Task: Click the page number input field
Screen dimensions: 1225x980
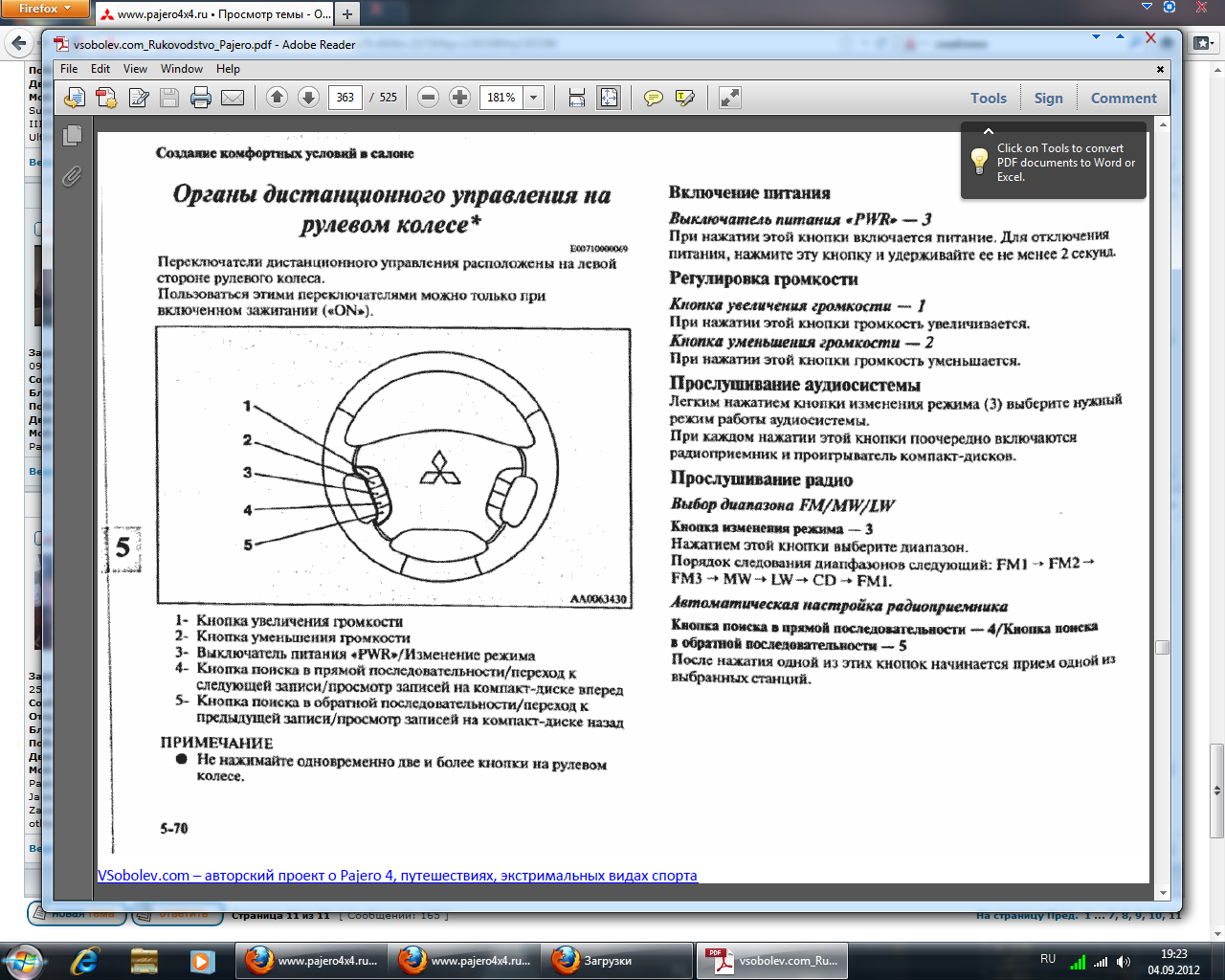Action: [x=345, y=98]
